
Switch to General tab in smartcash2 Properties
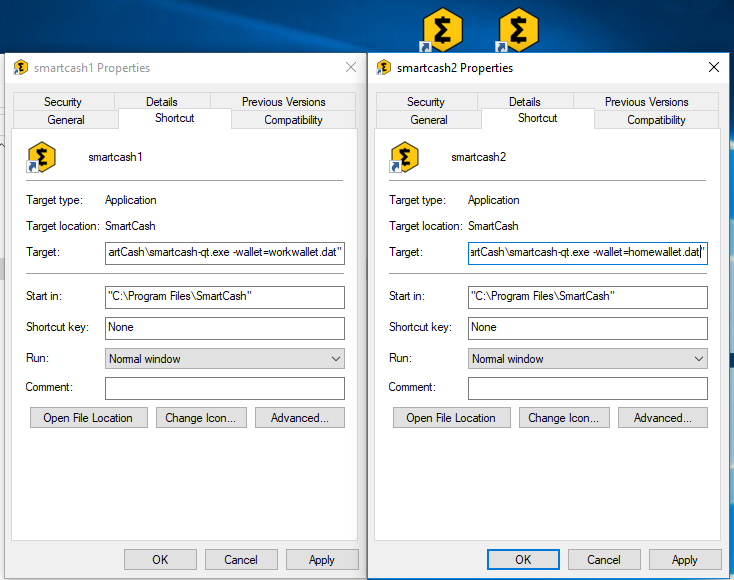(x=429, y=119)
